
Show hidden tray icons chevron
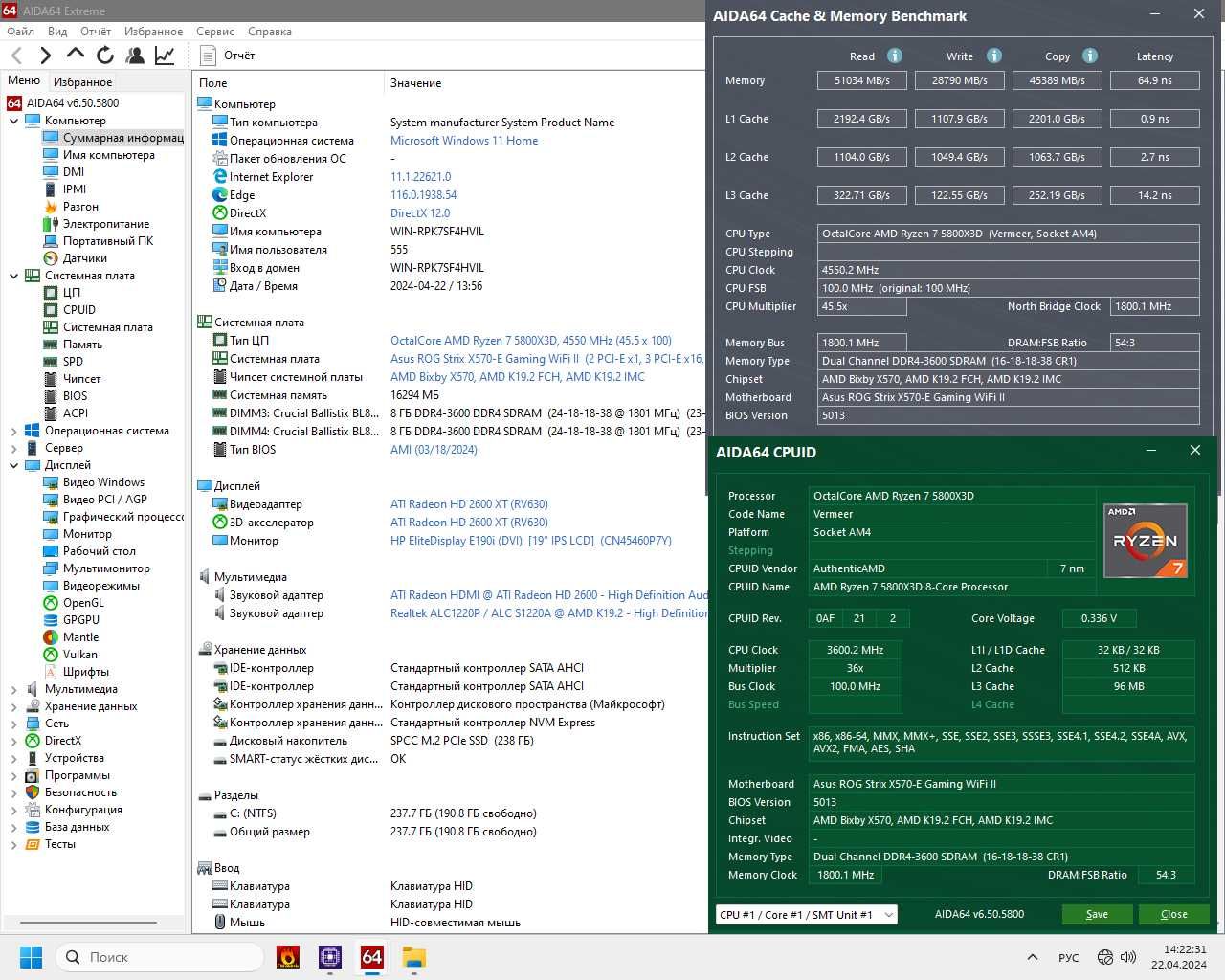click(1032, 957)
